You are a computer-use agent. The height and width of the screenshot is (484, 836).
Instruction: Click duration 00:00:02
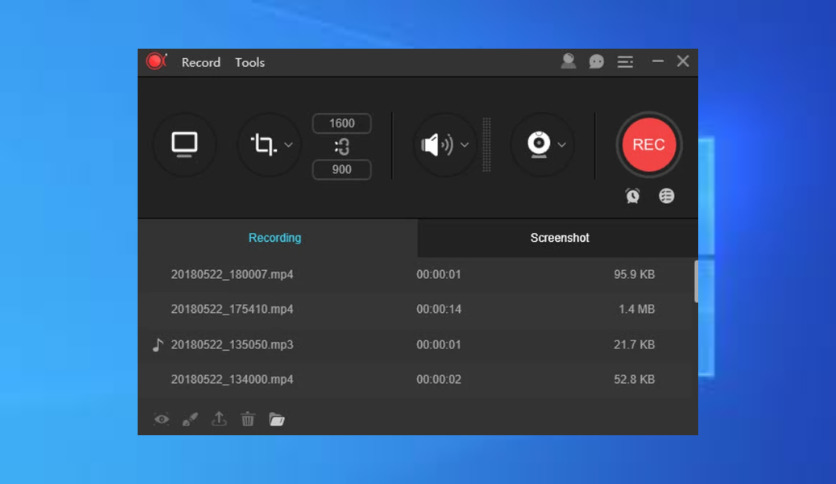(439, 380)
